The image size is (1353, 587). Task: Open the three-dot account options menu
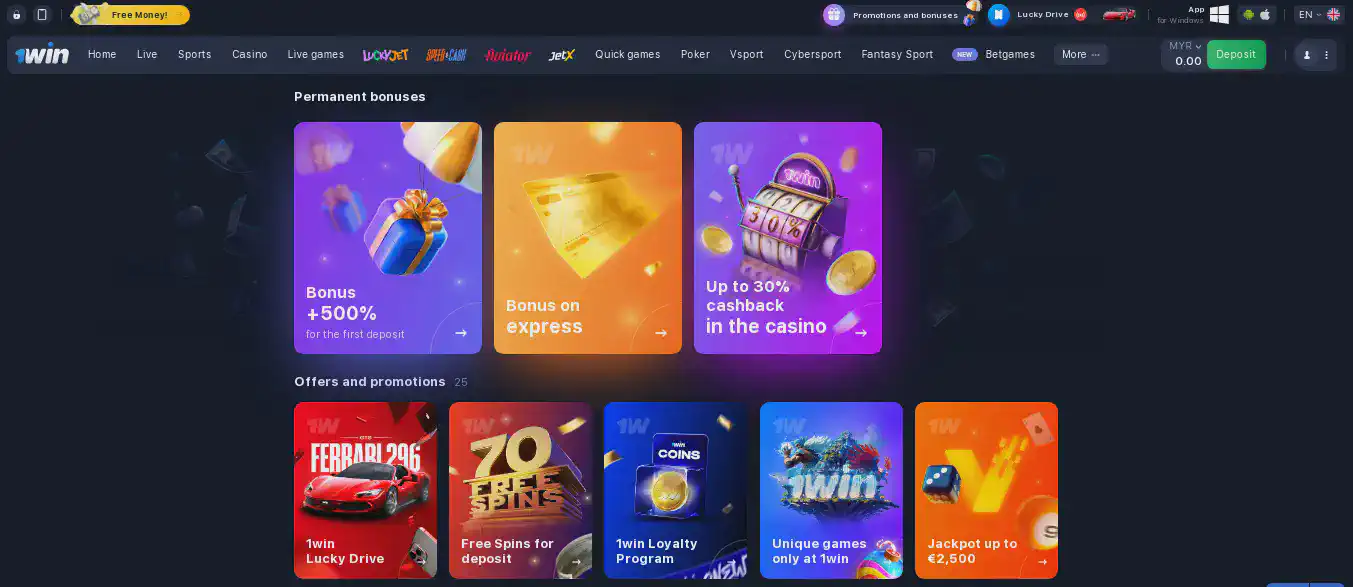click(x=1327, y=55)
